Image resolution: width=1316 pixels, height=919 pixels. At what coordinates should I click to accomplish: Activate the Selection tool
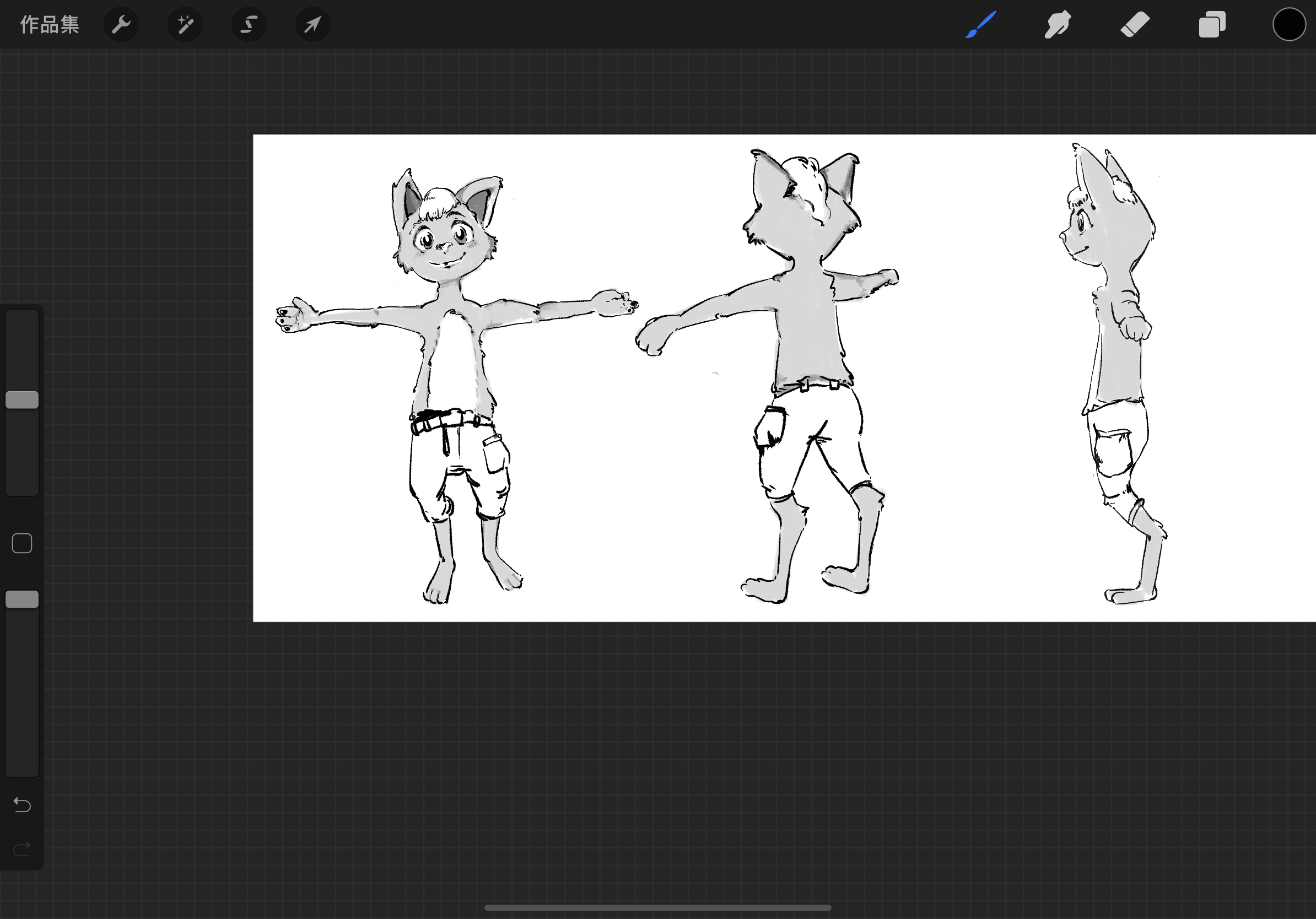click(x=249, y=25)
